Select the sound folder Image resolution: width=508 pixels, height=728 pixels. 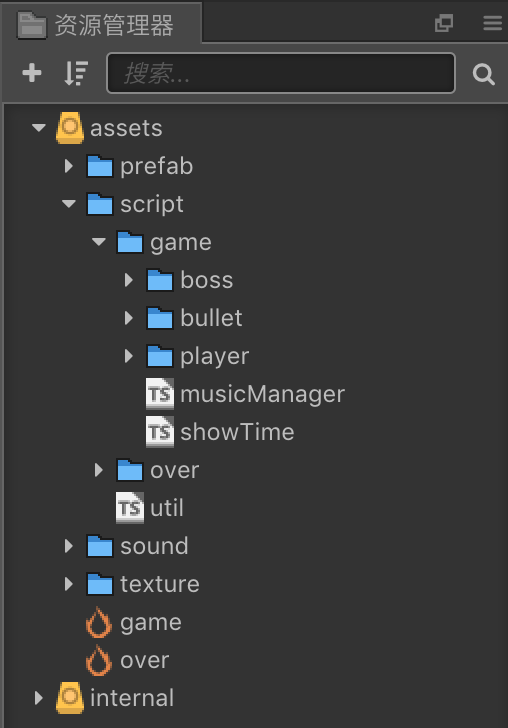pyautogui.click(x=137, y=546)
